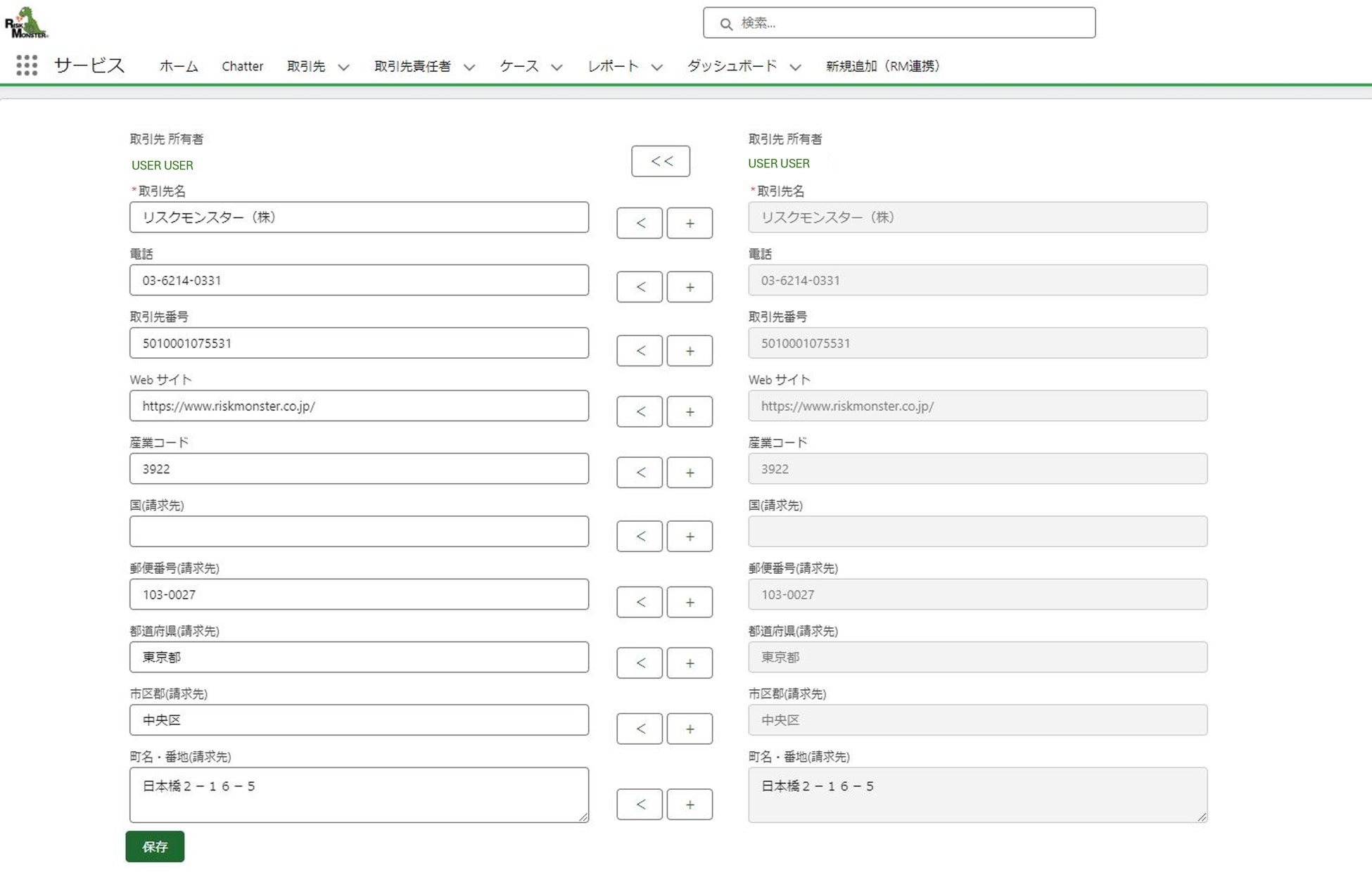The width and height of the screenshot is (1372, 877).
Task: Expand the レポート dropdown chevron
Action: 656,67
